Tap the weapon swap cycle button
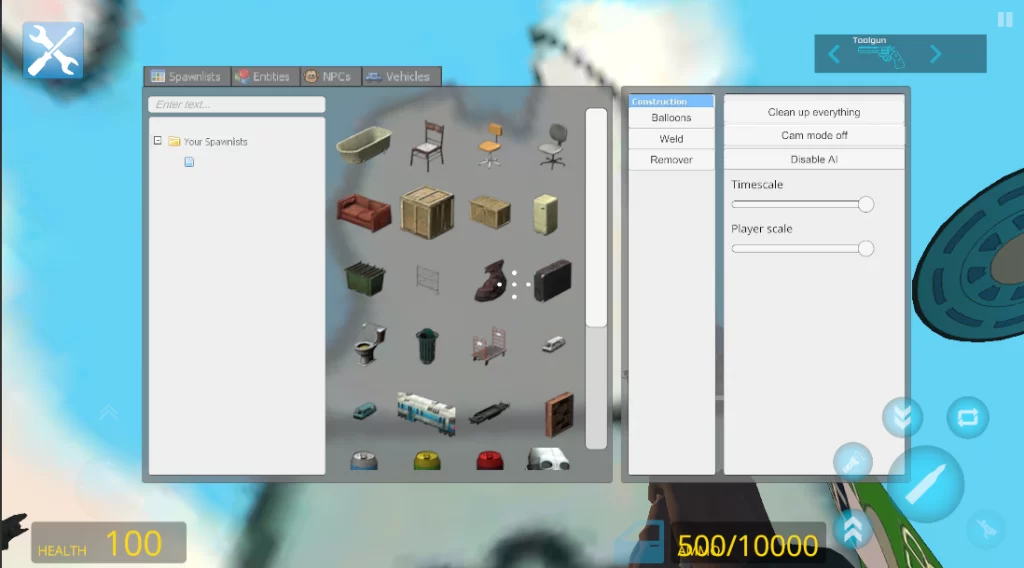The image size is (1024, 568). tap(966, 418)
